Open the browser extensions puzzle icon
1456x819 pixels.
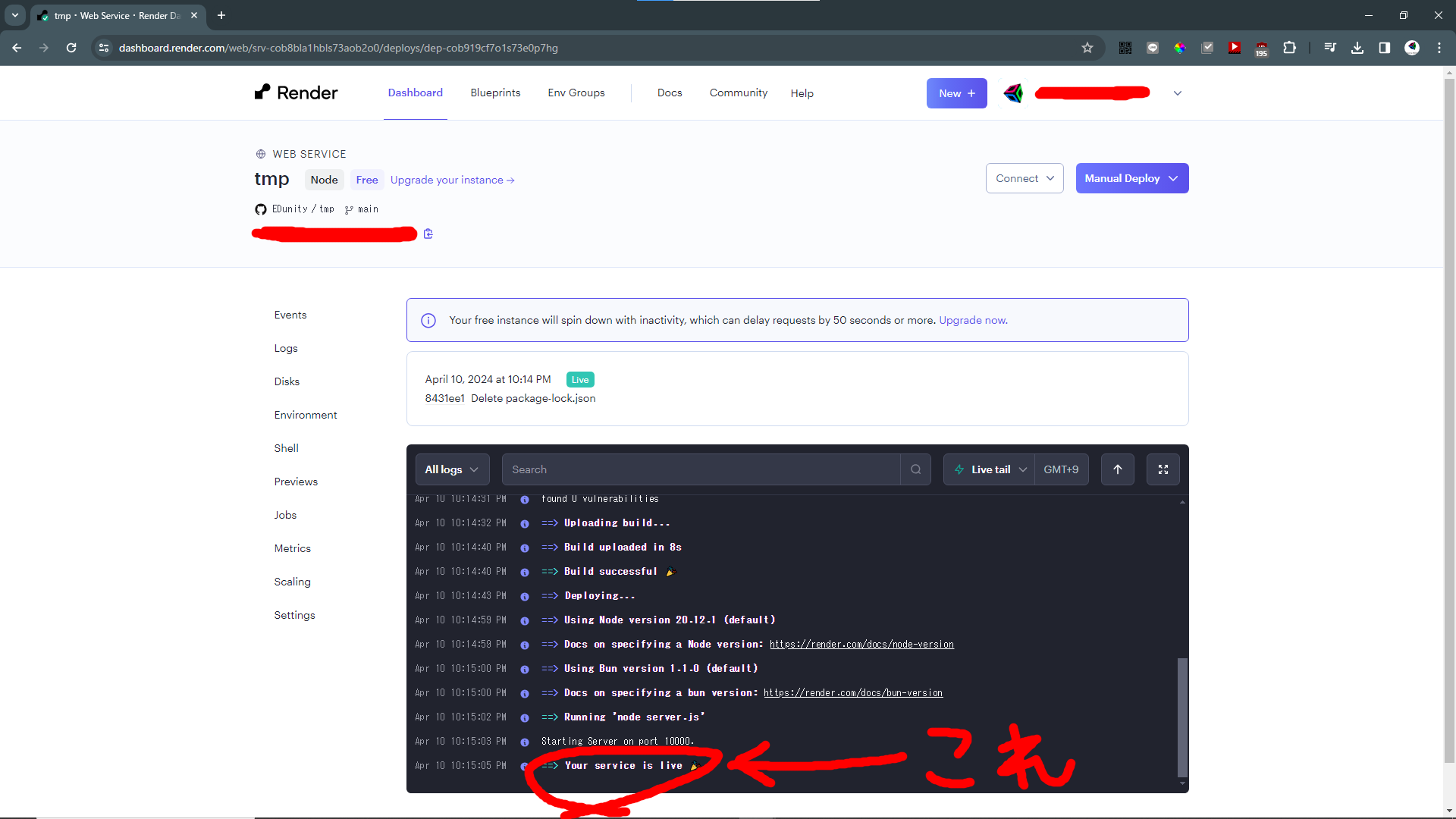click(x=1289, y=48)
